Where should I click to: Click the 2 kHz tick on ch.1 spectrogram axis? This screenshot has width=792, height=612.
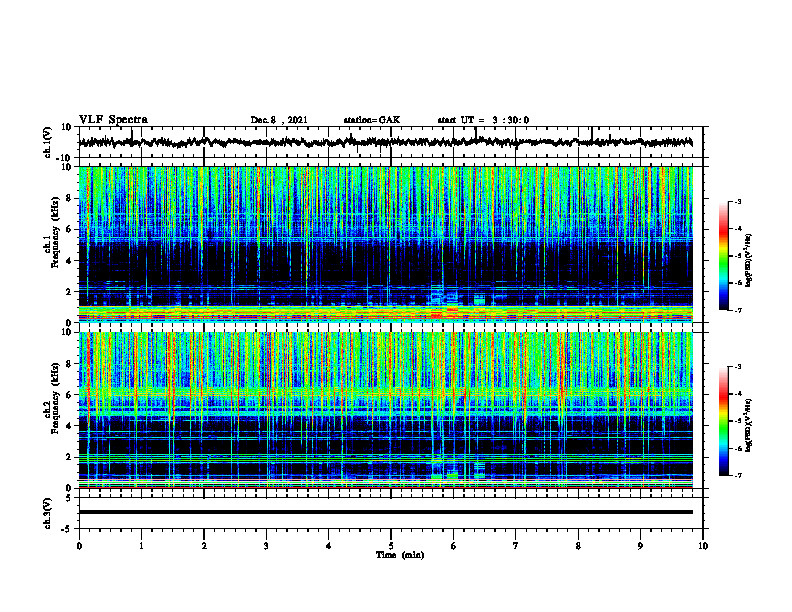(x=69, y=292)
